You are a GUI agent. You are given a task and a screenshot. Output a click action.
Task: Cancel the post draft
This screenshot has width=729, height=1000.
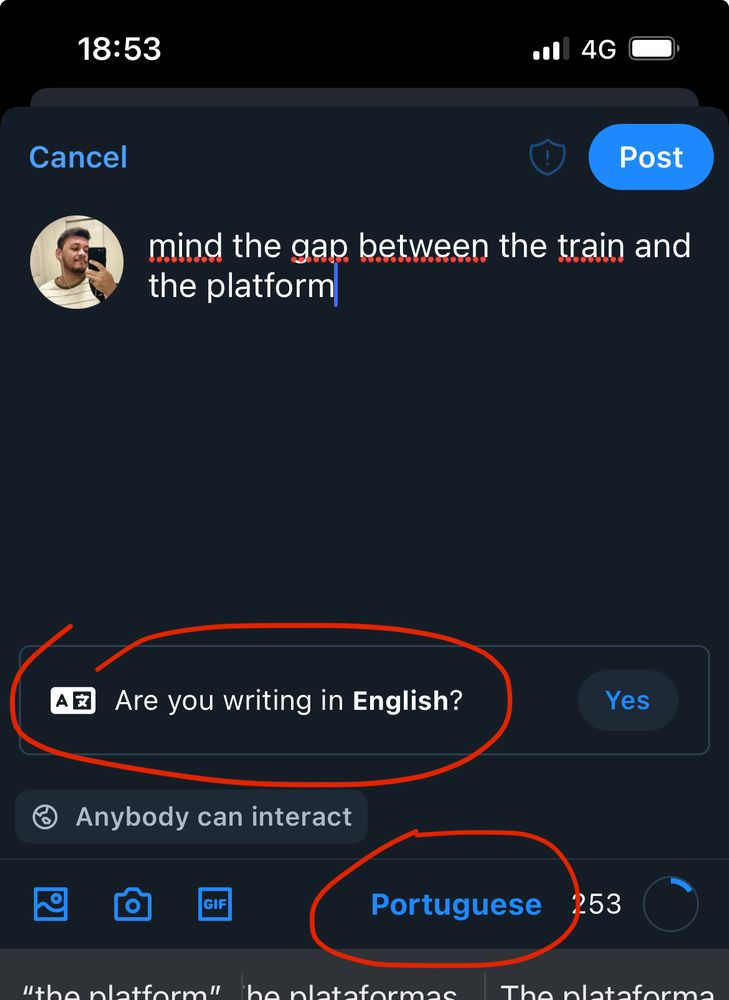pos(78,158)
